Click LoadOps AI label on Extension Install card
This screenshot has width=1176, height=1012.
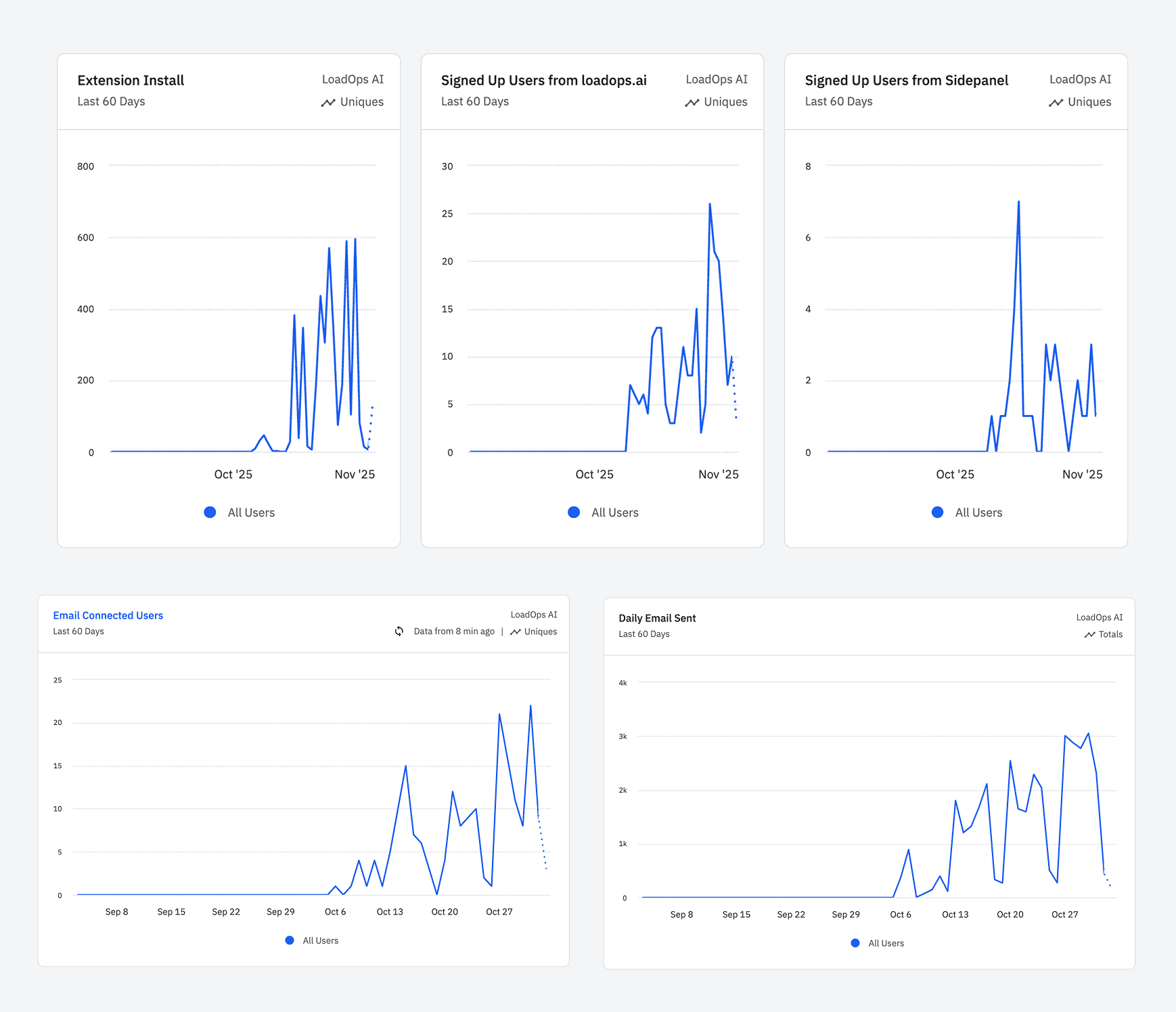(353, 79)
